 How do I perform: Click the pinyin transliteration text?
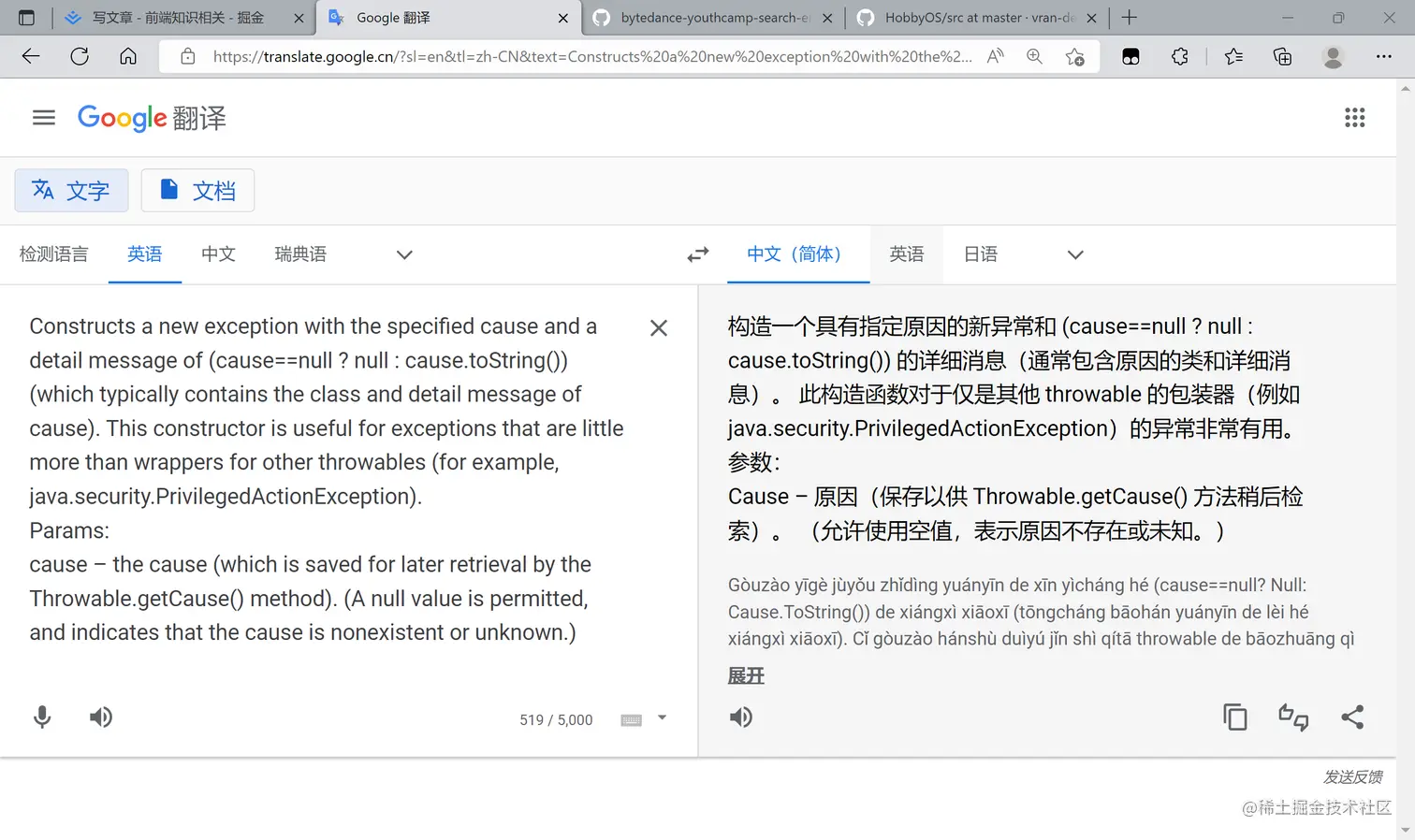pos(1041,612)
